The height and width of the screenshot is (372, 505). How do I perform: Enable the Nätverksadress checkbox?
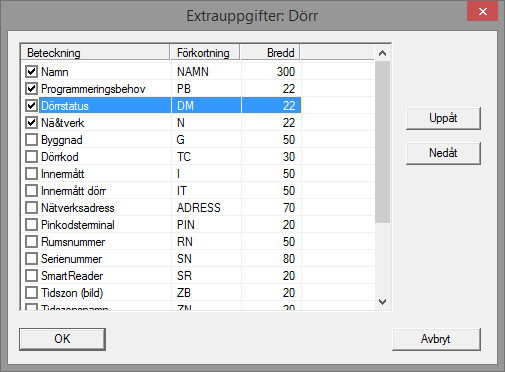(31, 208)
